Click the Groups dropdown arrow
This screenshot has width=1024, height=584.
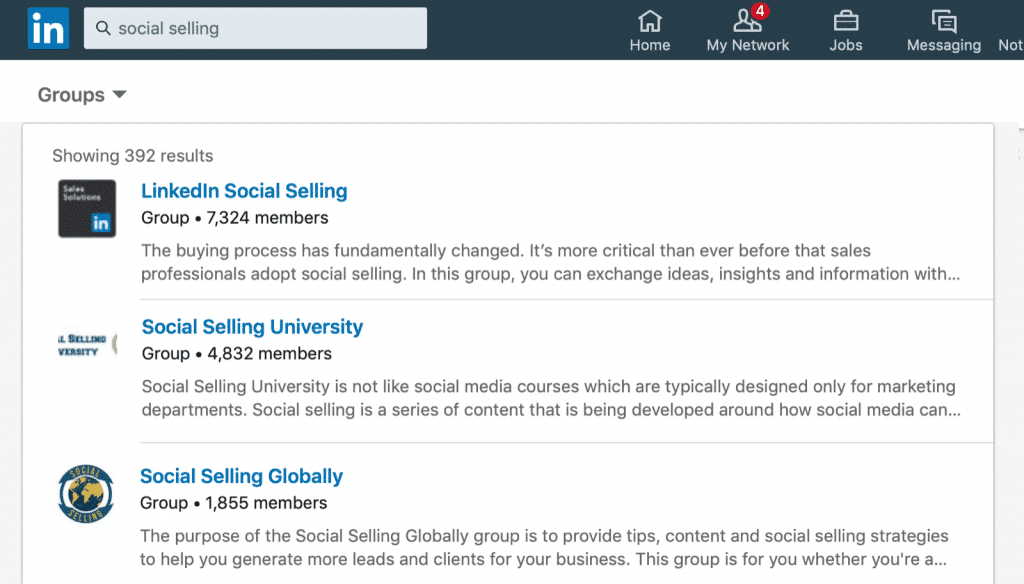point(120,95)
